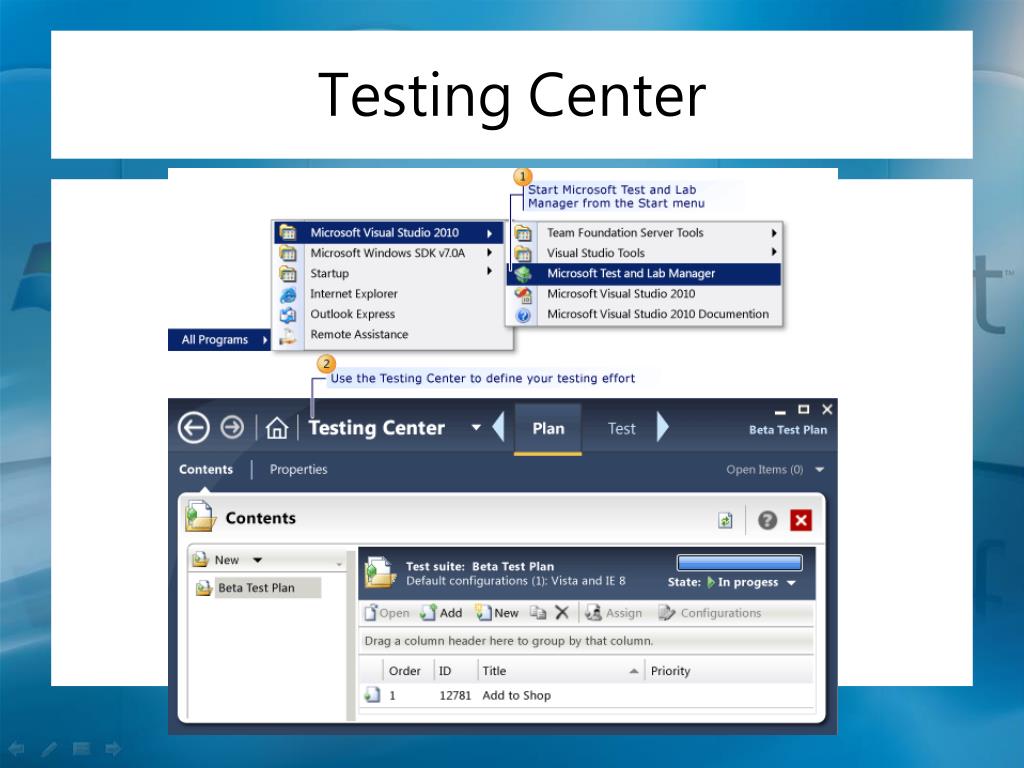Click the New suite button
The height and width of the screenshot is (768, 1024).
pyautogui.click(x=217, y=560)
